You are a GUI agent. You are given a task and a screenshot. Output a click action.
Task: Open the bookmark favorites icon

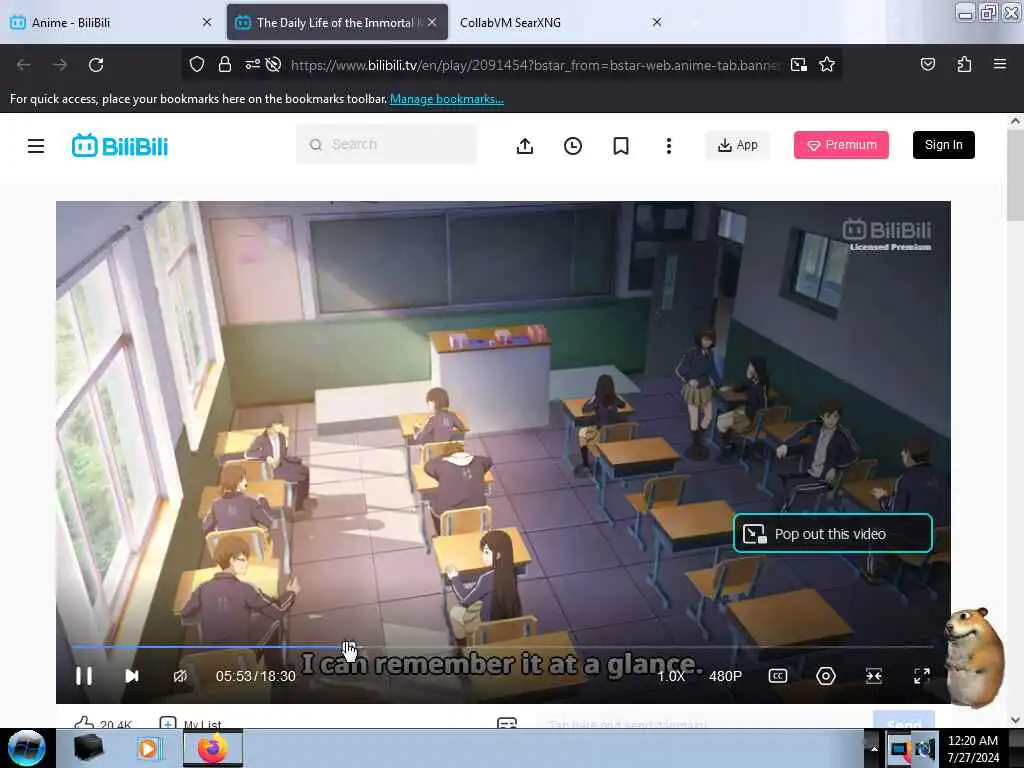pos(620,146)
